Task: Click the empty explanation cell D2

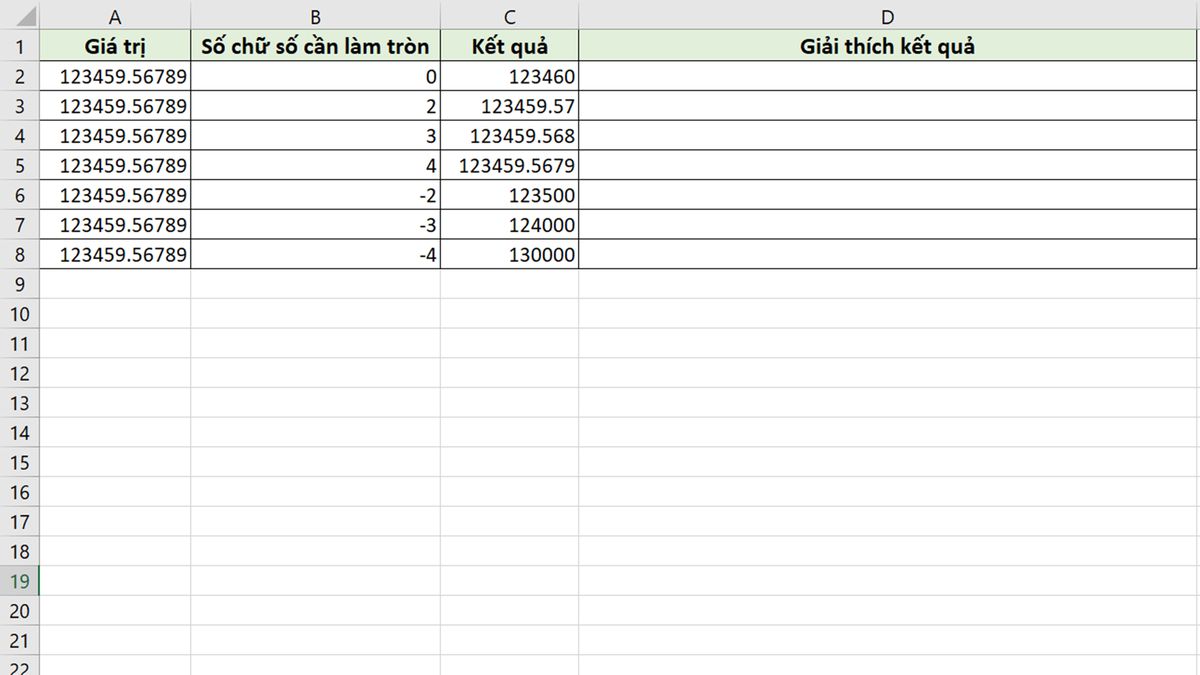Action: tap(888, 76)
